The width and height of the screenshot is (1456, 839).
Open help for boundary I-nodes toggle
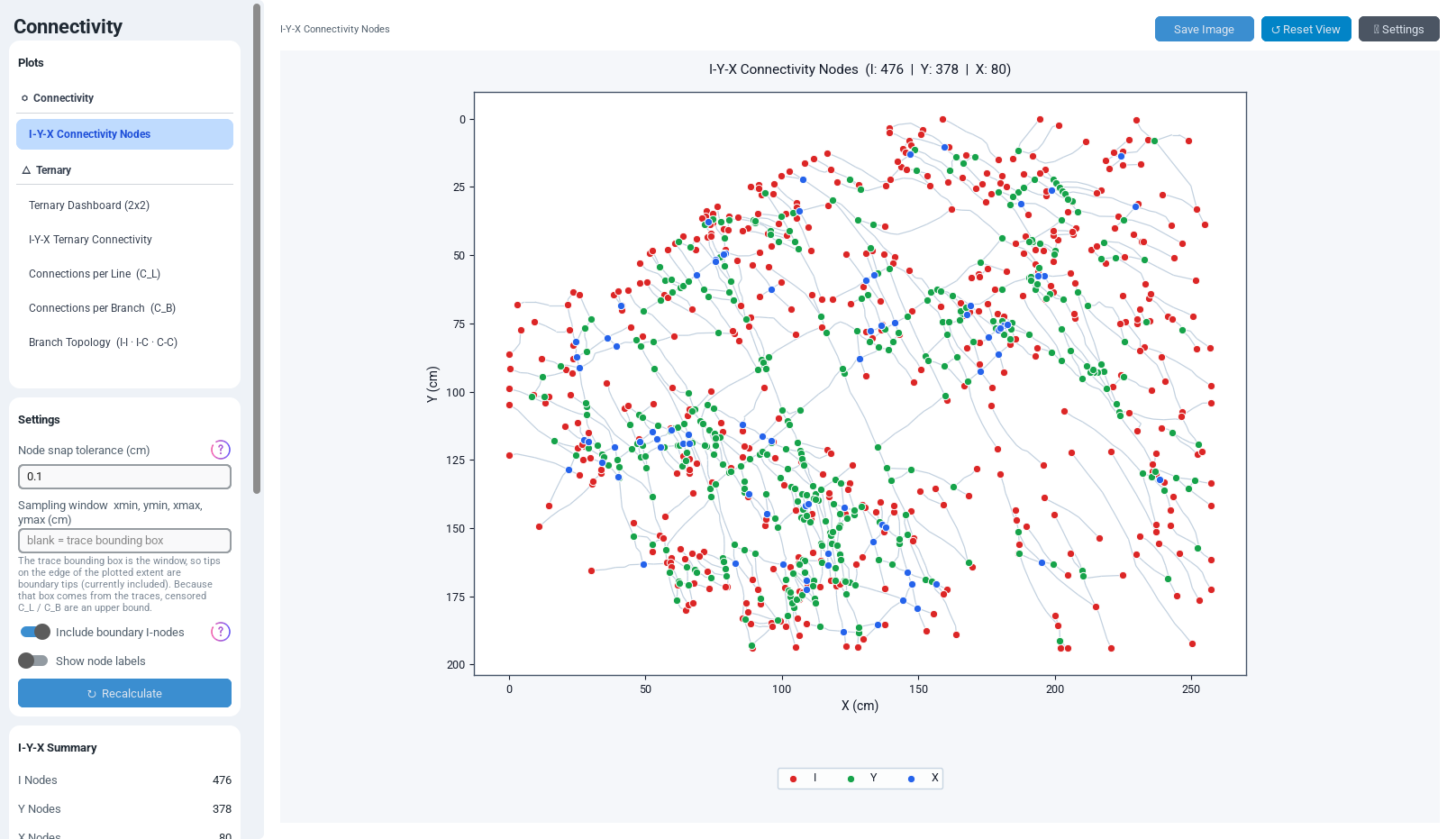(x=221, y=632)
